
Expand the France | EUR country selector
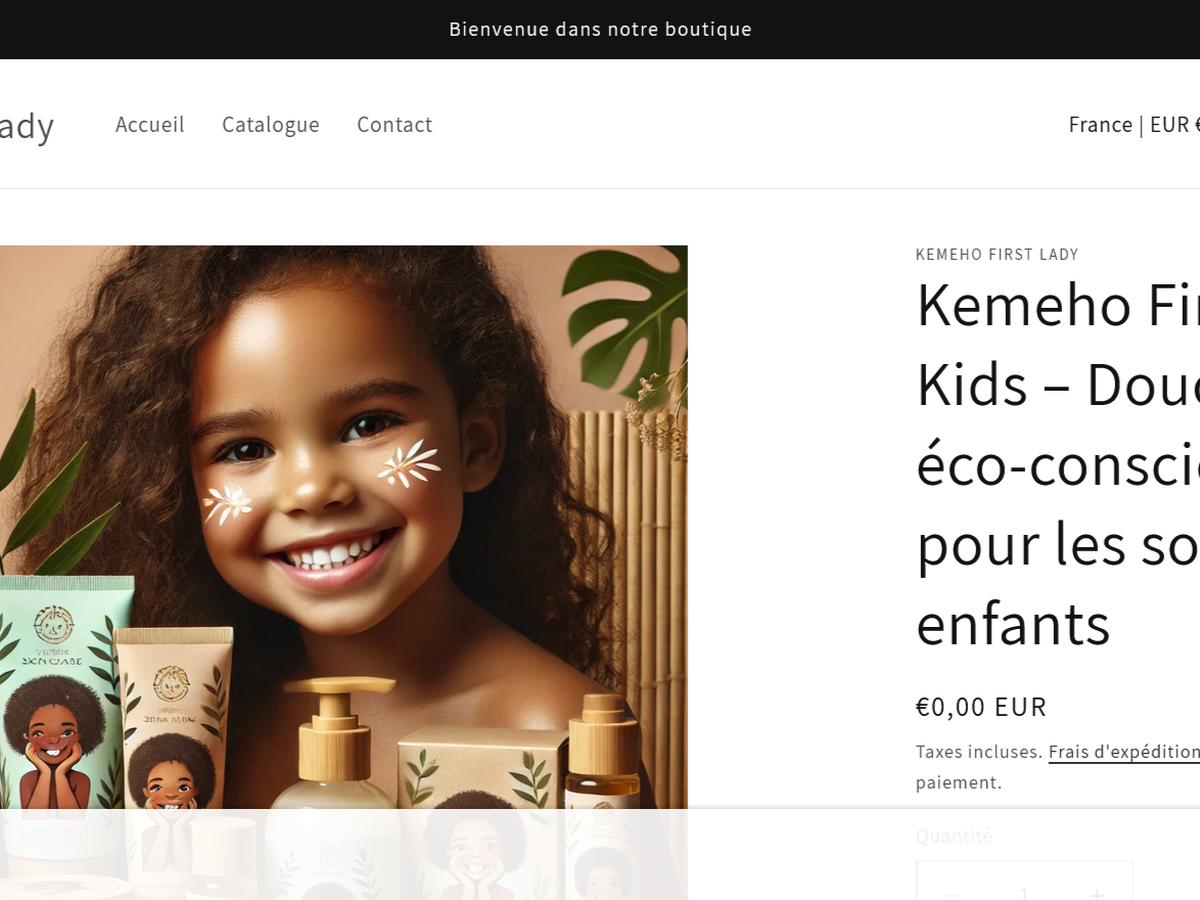click(x=1134, y=124)
